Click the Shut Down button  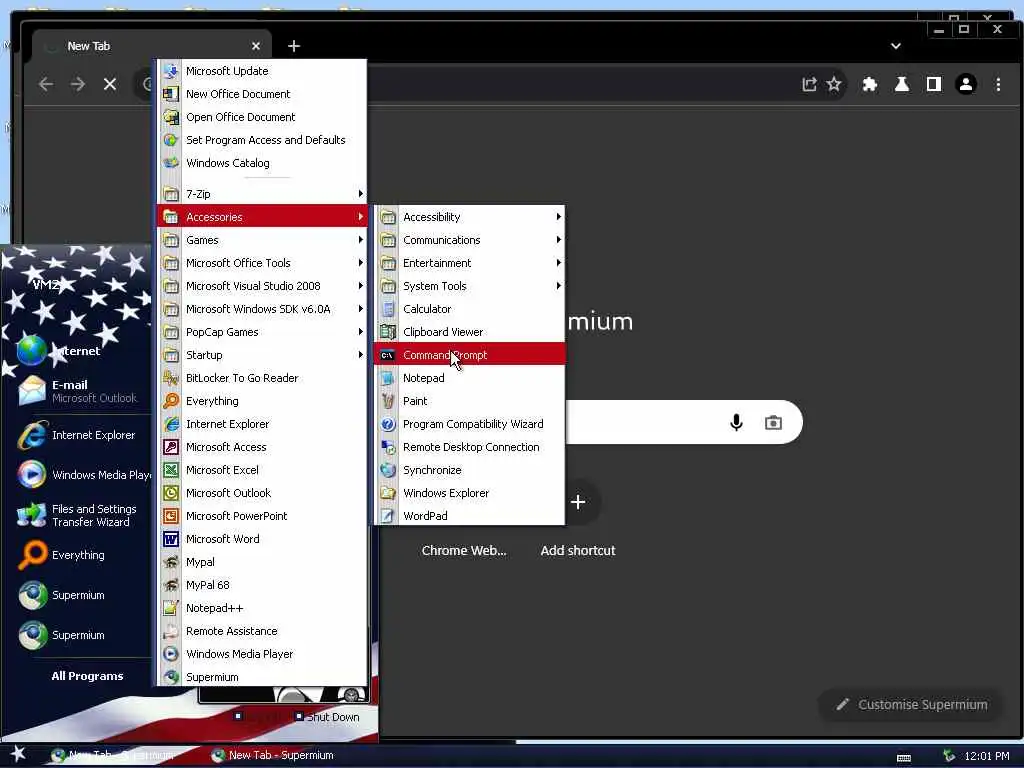tap(327, 716)
